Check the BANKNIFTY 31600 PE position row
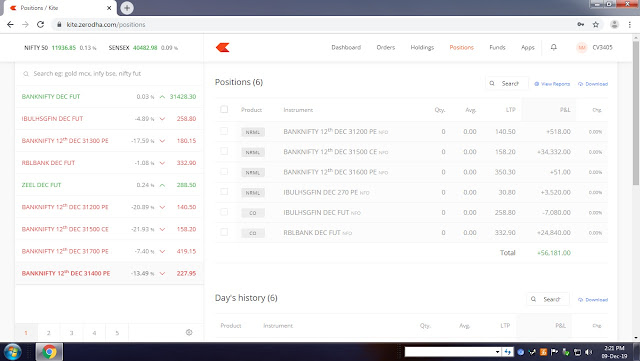640x361 pixels. pyautogui.click(x=224, y=172)
